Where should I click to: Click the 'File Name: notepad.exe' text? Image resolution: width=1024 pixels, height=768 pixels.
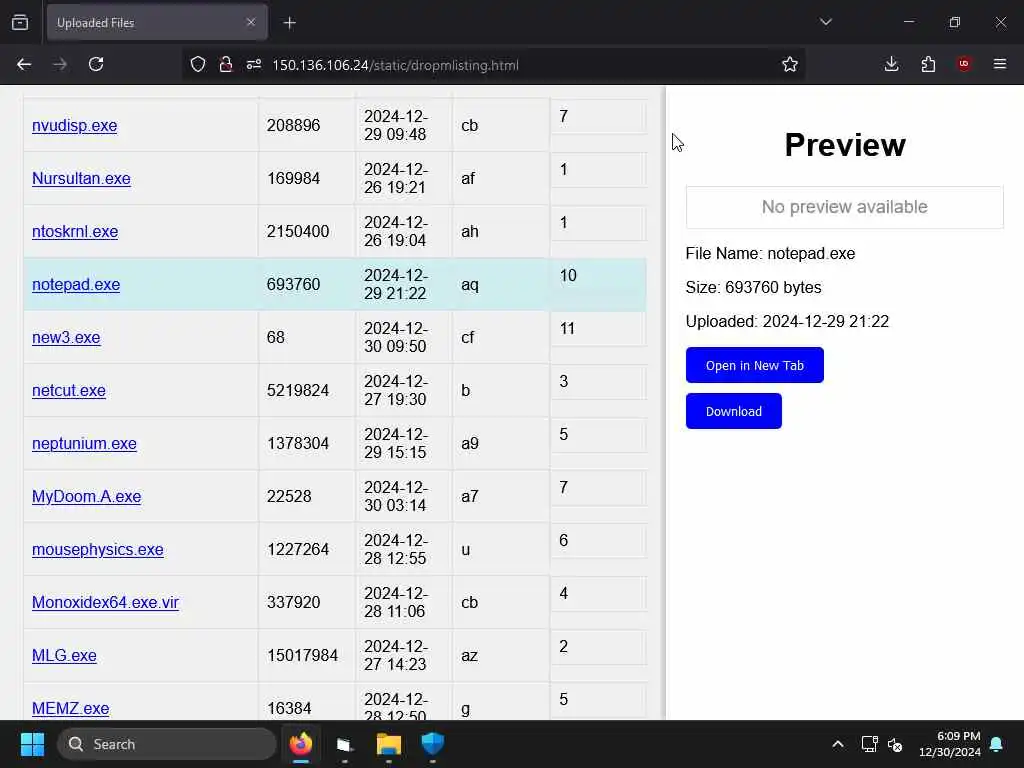[770, 253]
